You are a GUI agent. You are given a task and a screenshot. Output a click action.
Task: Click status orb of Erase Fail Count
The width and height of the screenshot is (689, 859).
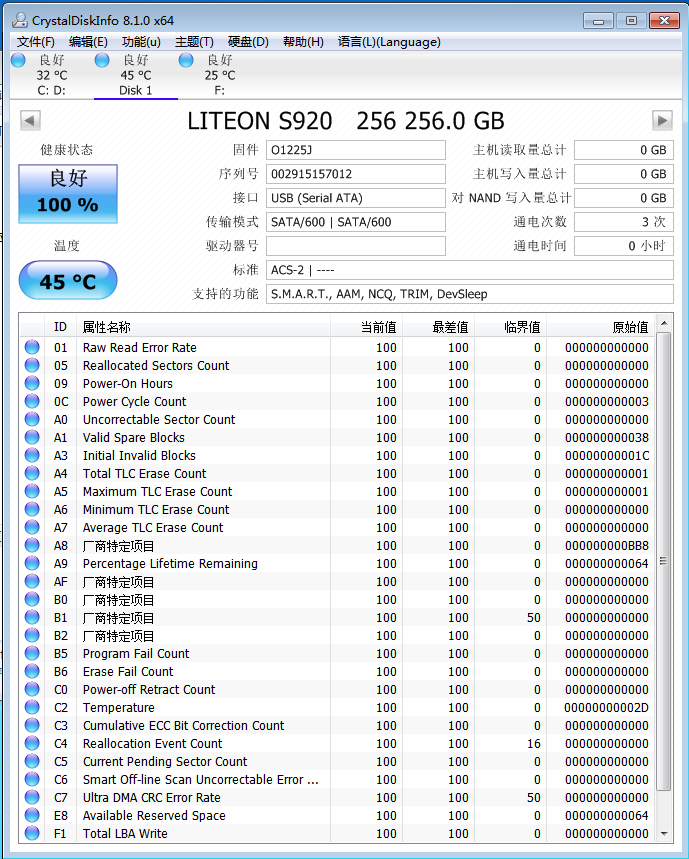[x=32, y=672]
